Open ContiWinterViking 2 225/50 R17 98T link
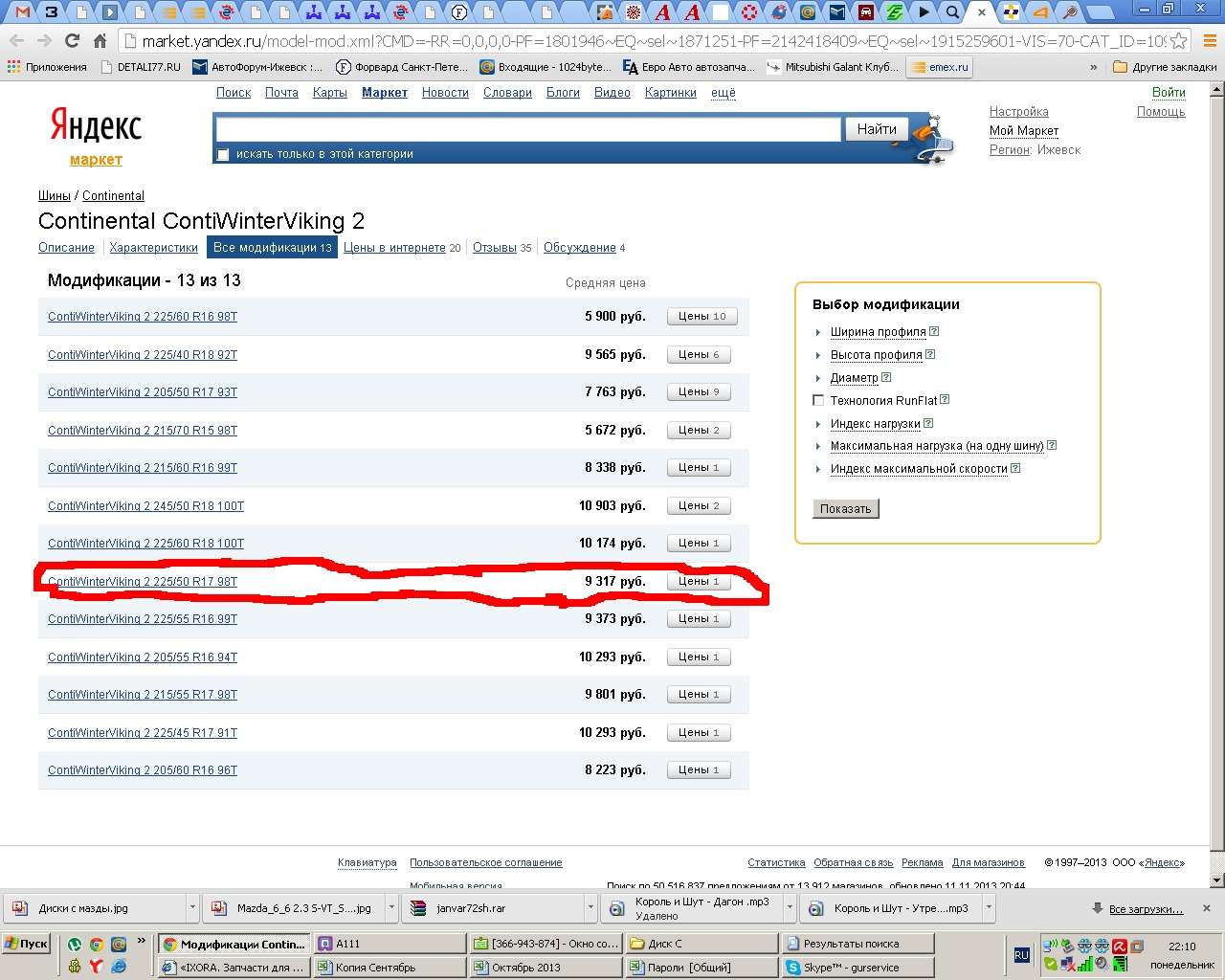Screen dimensions: 1225x980 tap(143, 582)
